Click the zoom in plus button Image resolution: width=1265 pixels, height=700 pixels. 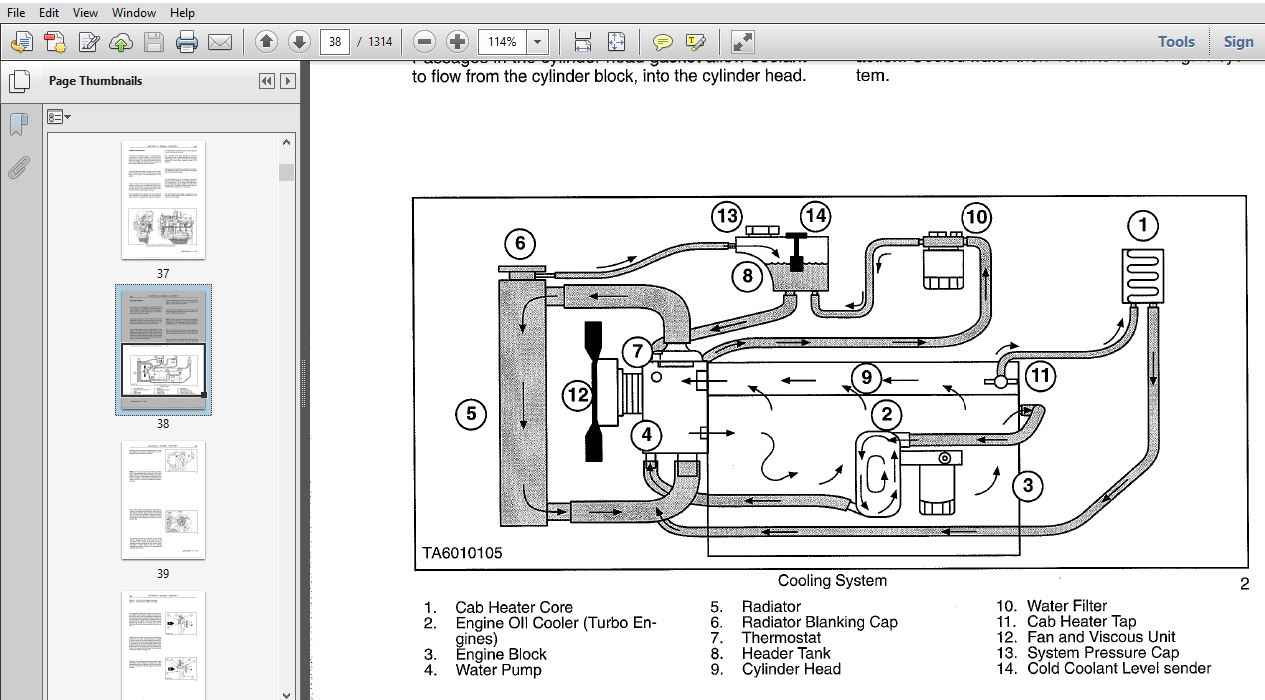pos(457,42)
